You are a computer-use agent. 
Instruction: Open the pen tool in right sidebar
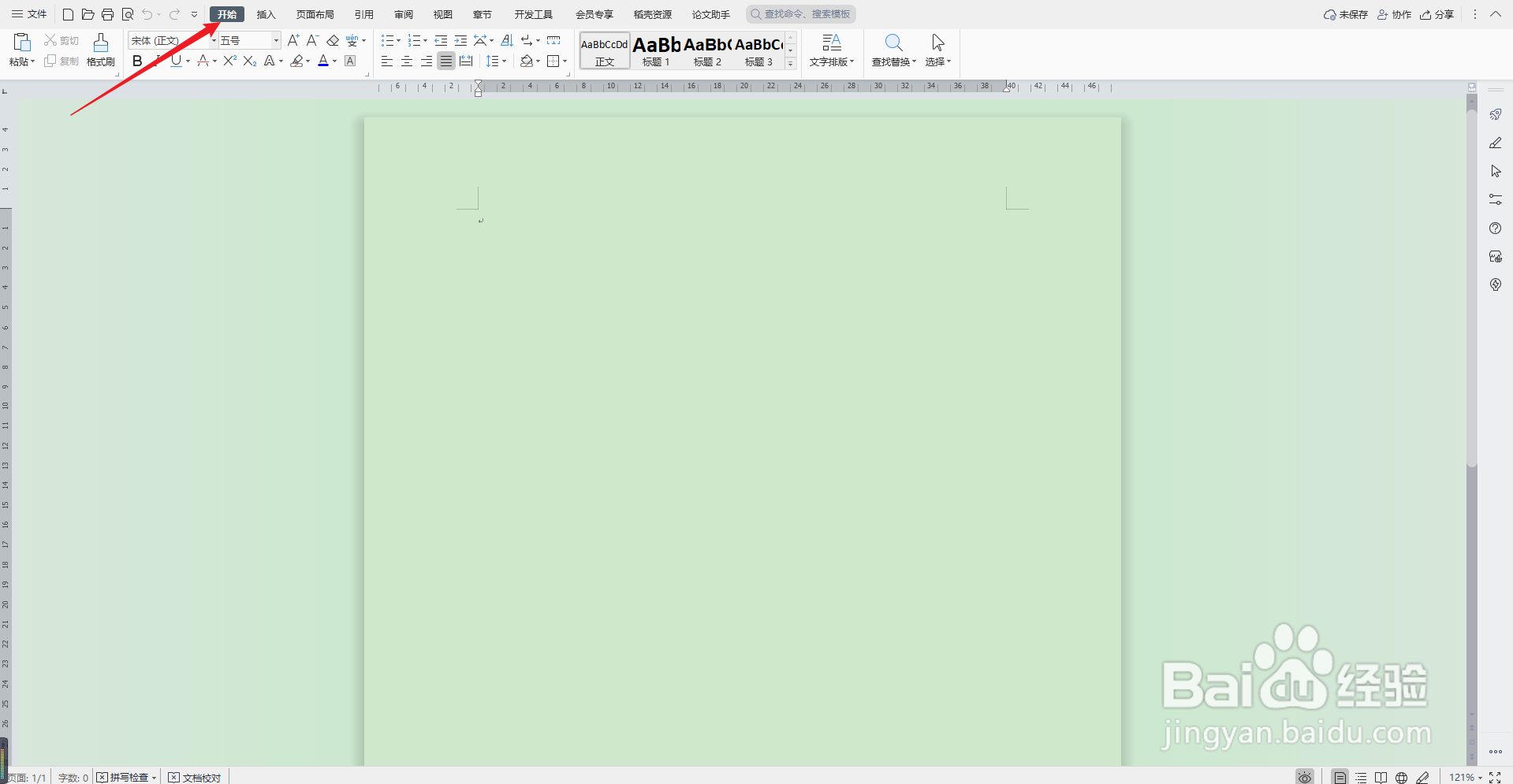click(1495, 143)
